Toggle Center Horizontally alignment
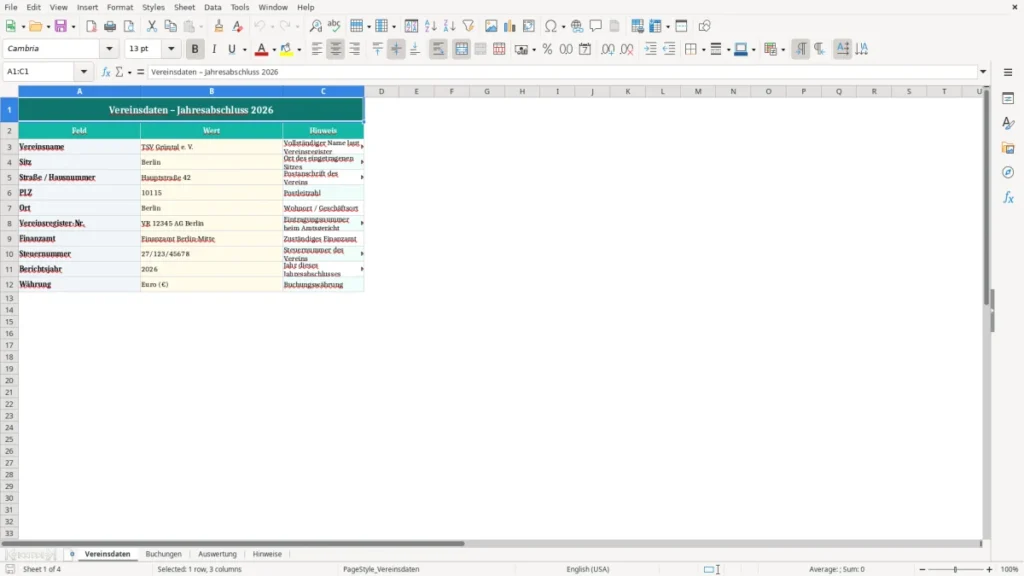 (x=336, y=49)
